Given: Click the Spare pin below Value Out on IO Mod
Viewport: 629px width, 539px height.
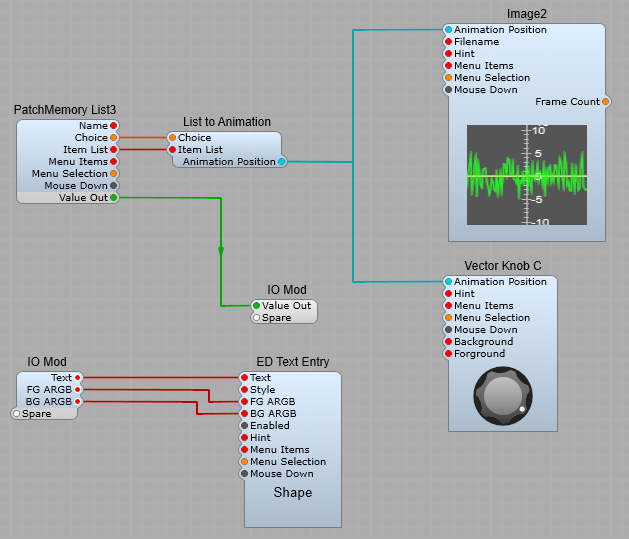Looking at the screenshot, I should 256,318.
